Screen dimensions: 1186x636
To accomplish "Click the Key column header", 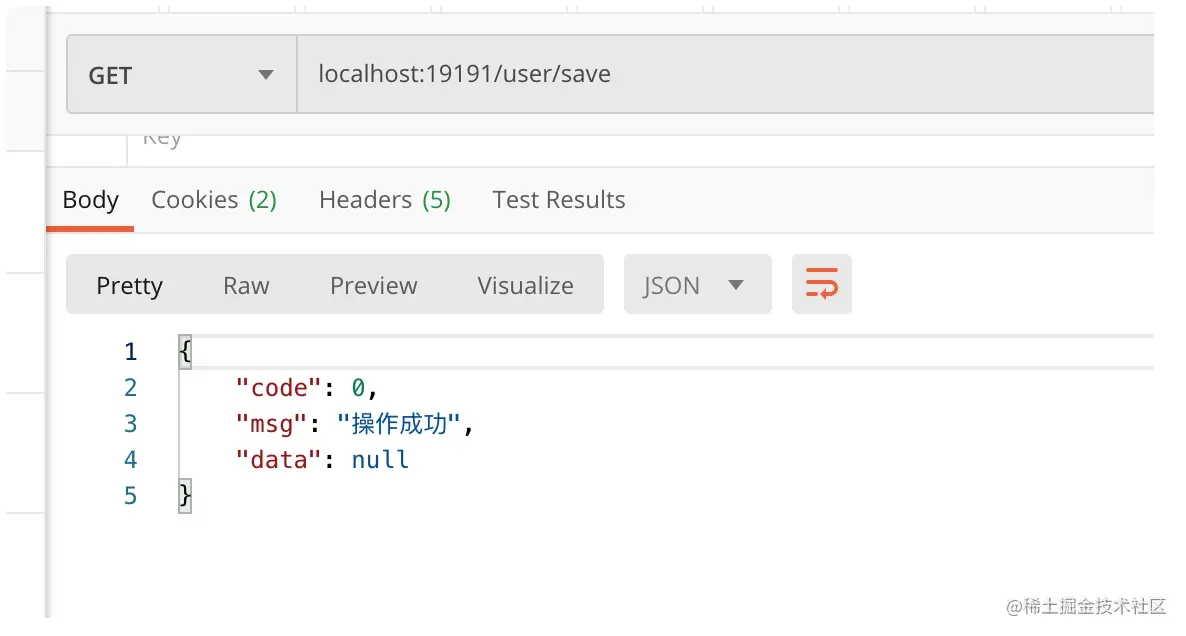I will point(161,137).
